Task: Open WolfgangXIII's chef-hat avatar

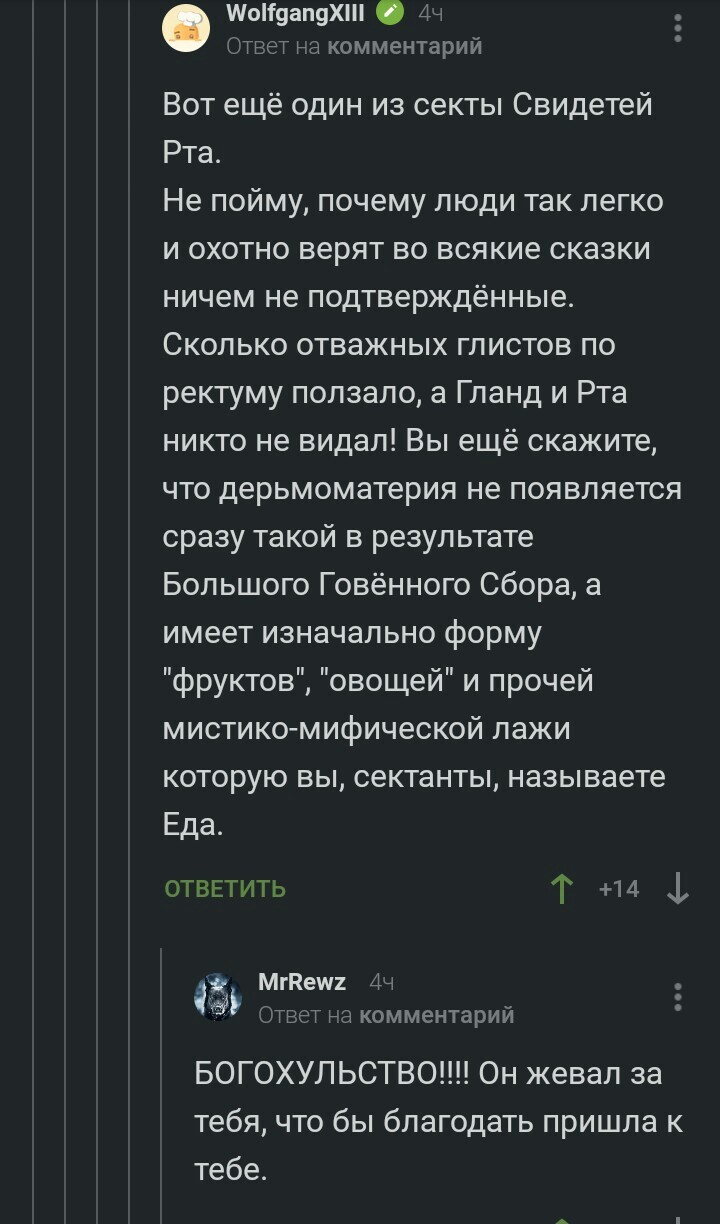Action: 186,28
